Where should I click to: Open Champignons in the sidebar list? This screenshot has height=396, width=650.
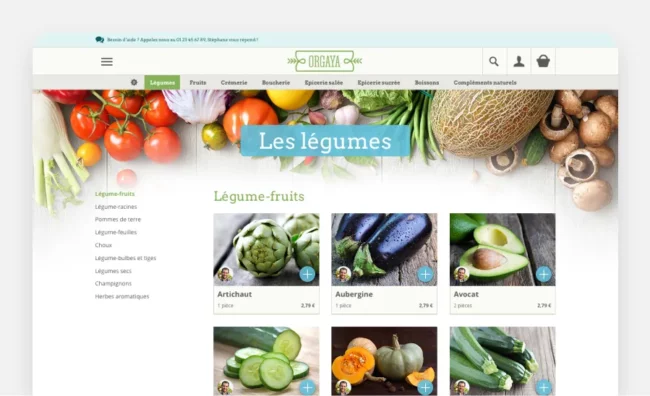pos(113,284)
